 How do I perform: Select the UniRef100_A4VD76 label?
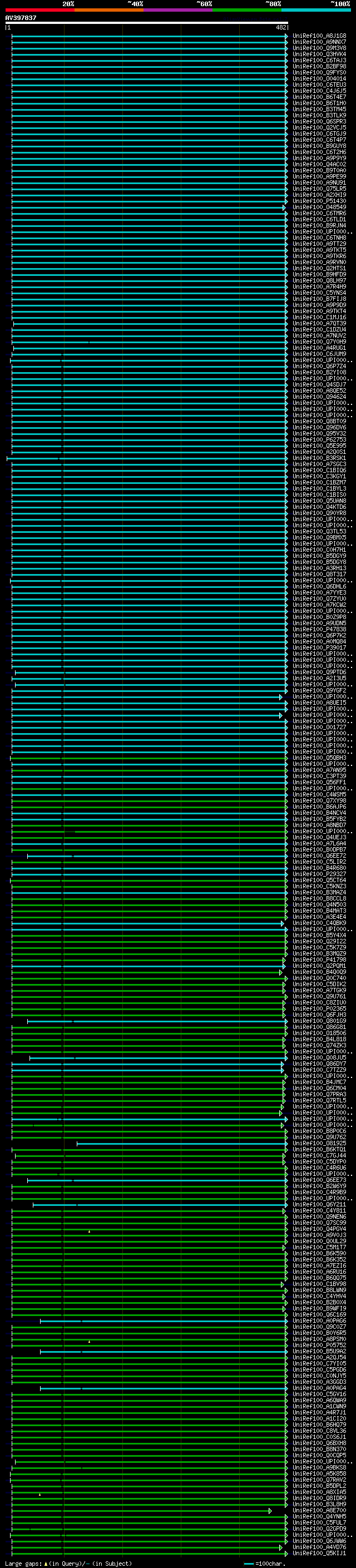tap(319, 1547)
